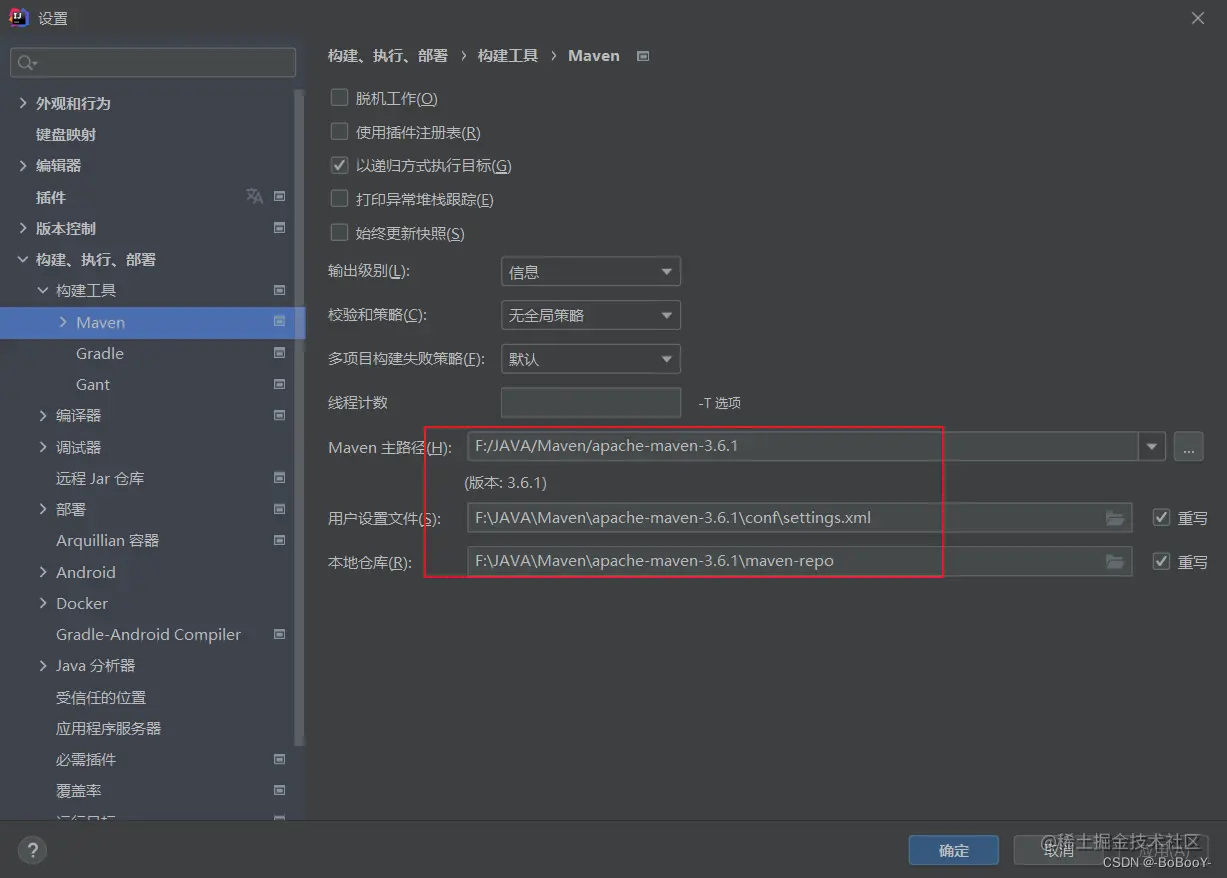Click the project-level icon next to 插件

click(x=280, y=197)
